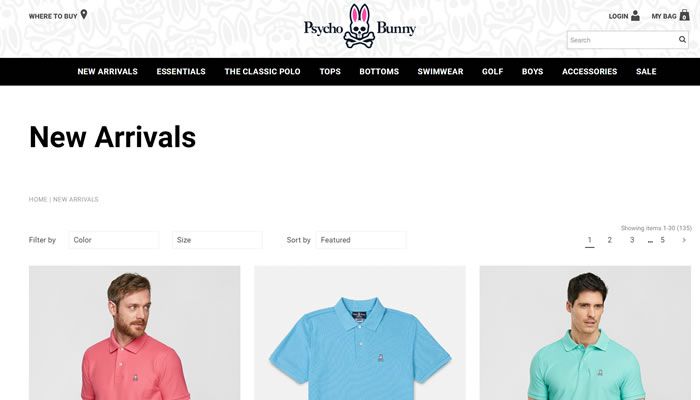
Task: Open The Classic Polo menu item
Action: [x=262, y=71]
